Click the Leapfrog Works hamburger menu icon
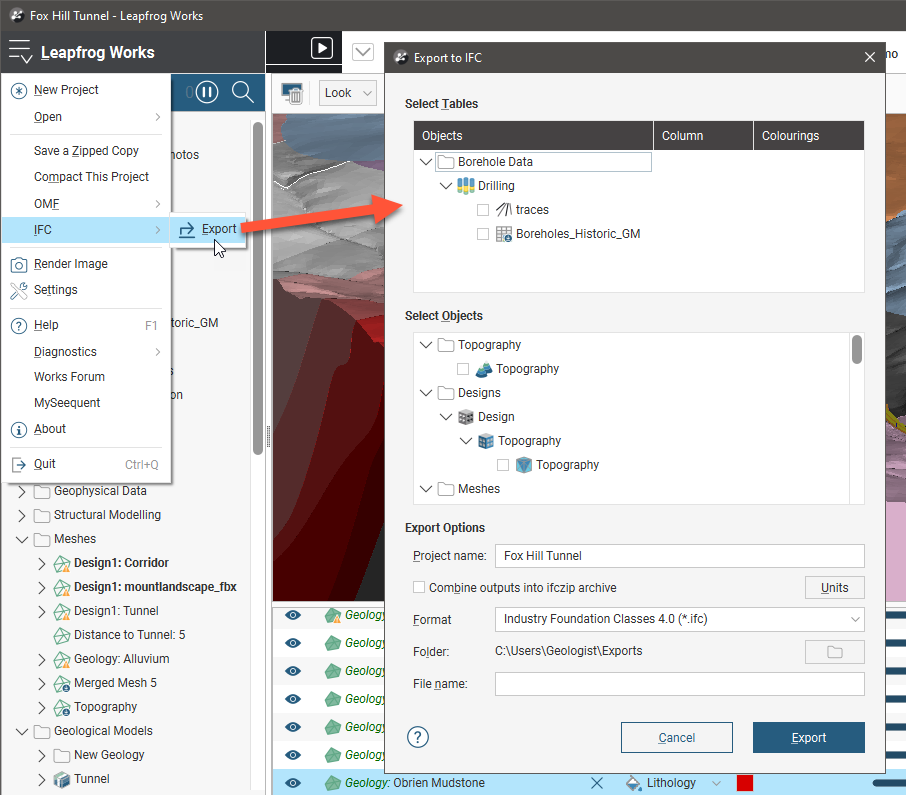Image resolution: width=906 pixels, height=795 pixels. point(20,52)
